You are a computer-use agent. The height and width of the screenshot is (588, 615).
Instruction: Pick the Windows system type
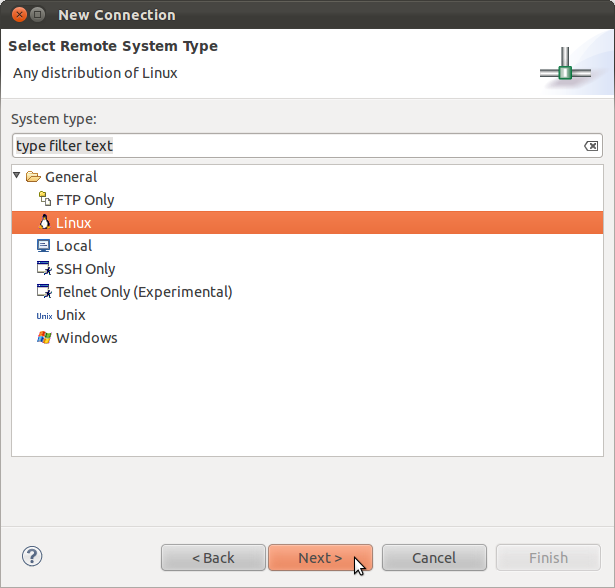click(87, 338)
